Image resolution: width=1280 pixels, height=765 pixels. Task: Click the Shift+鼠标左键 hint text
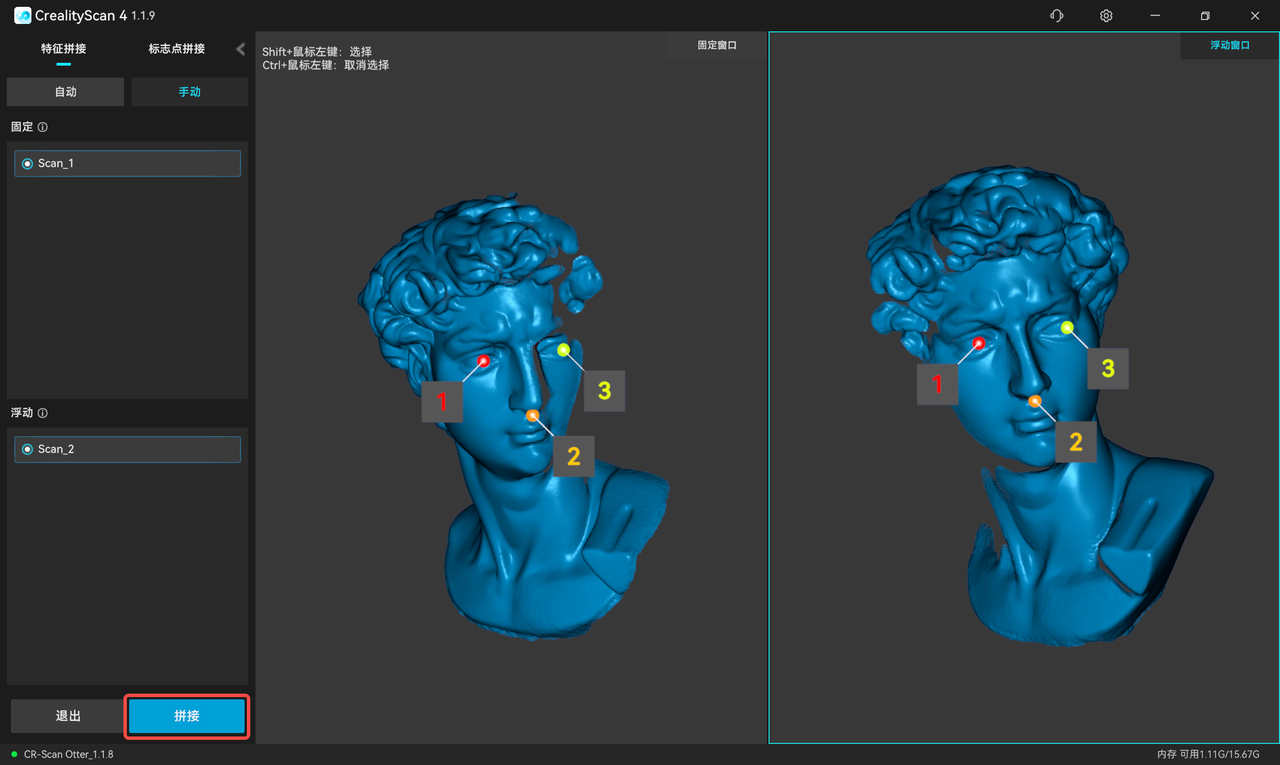tap(317, 52)
